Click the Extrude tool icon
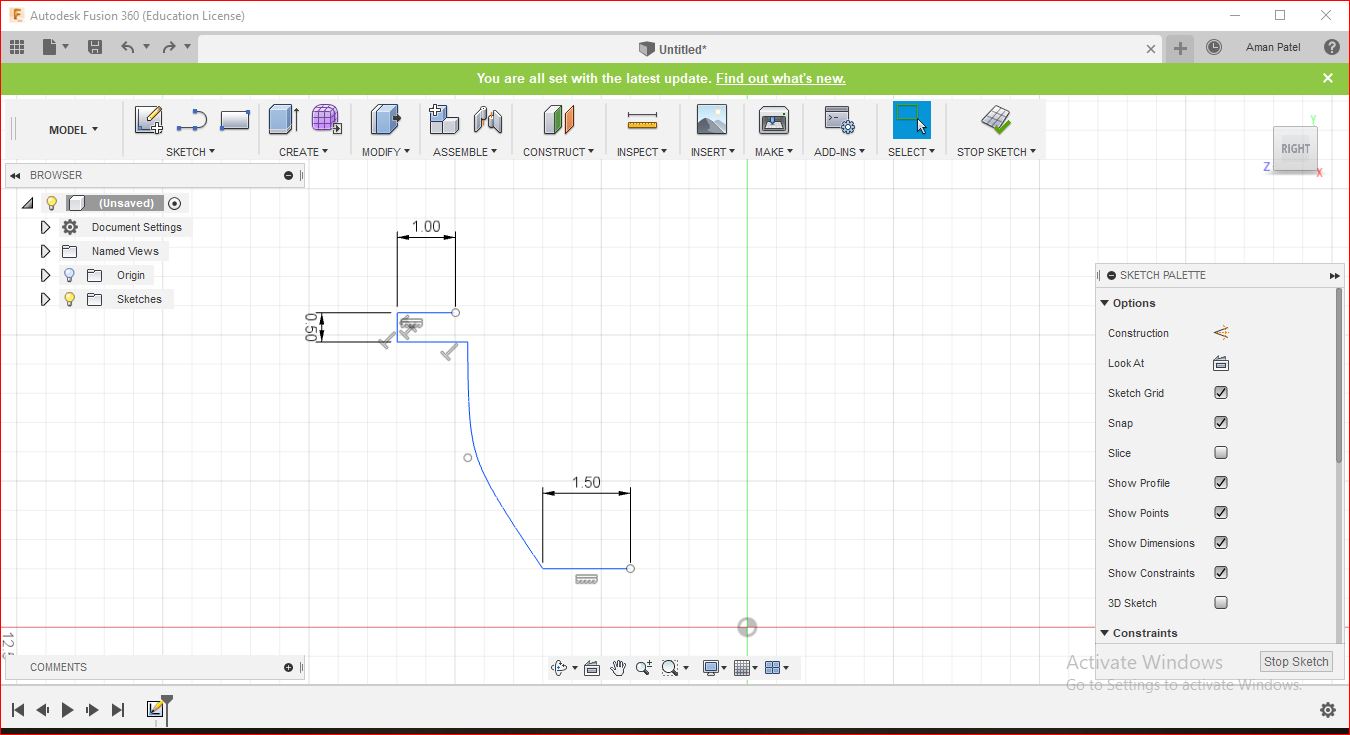 pos(284,120)
